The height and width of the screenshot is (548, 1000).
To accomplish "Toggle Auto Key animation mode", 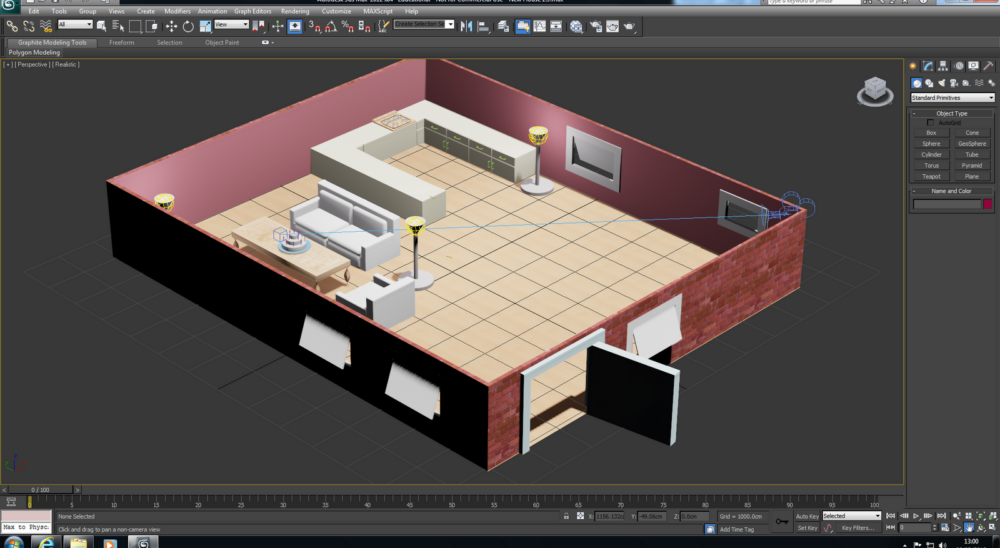I will point(806,516).
